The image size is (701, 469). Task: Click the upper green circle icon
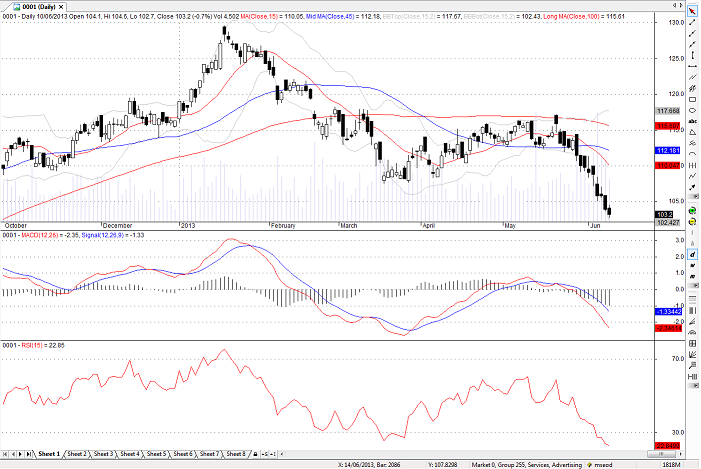pos(692,209)
